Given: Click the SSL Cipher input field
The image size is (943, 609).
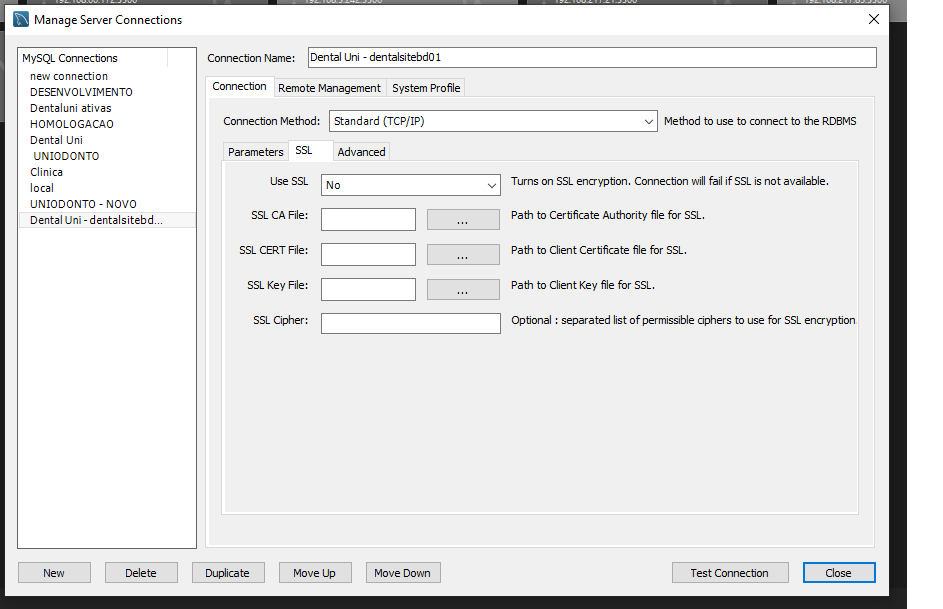Looking at the screenshot, I should [x=410, y=323].
